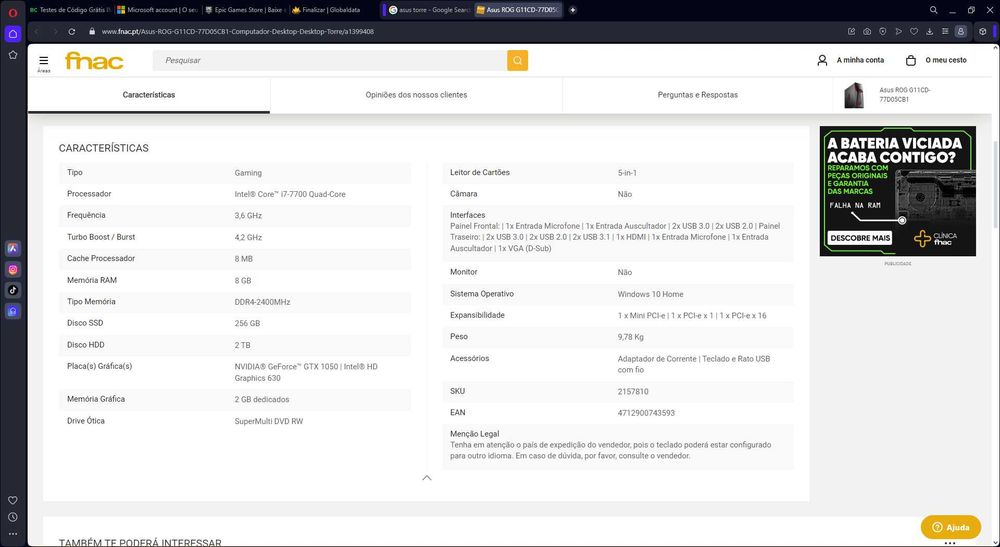The width and height of the screenshot is (1000, 547).
Task: Click the browser address bar URL
Action: 238,31
